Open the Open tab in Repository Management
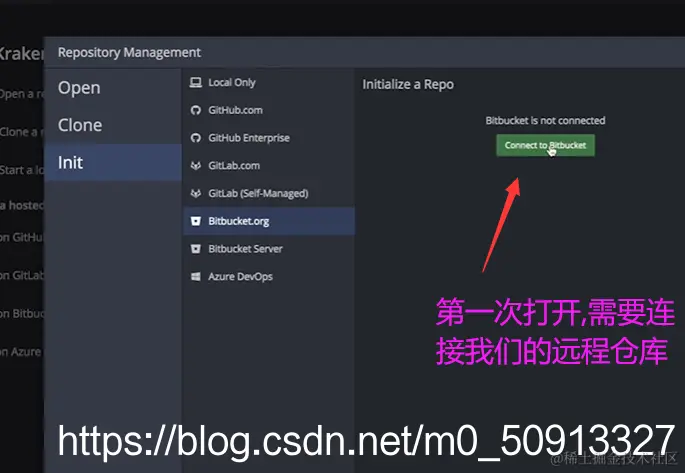685x473 pixels. tap(113, 88)
